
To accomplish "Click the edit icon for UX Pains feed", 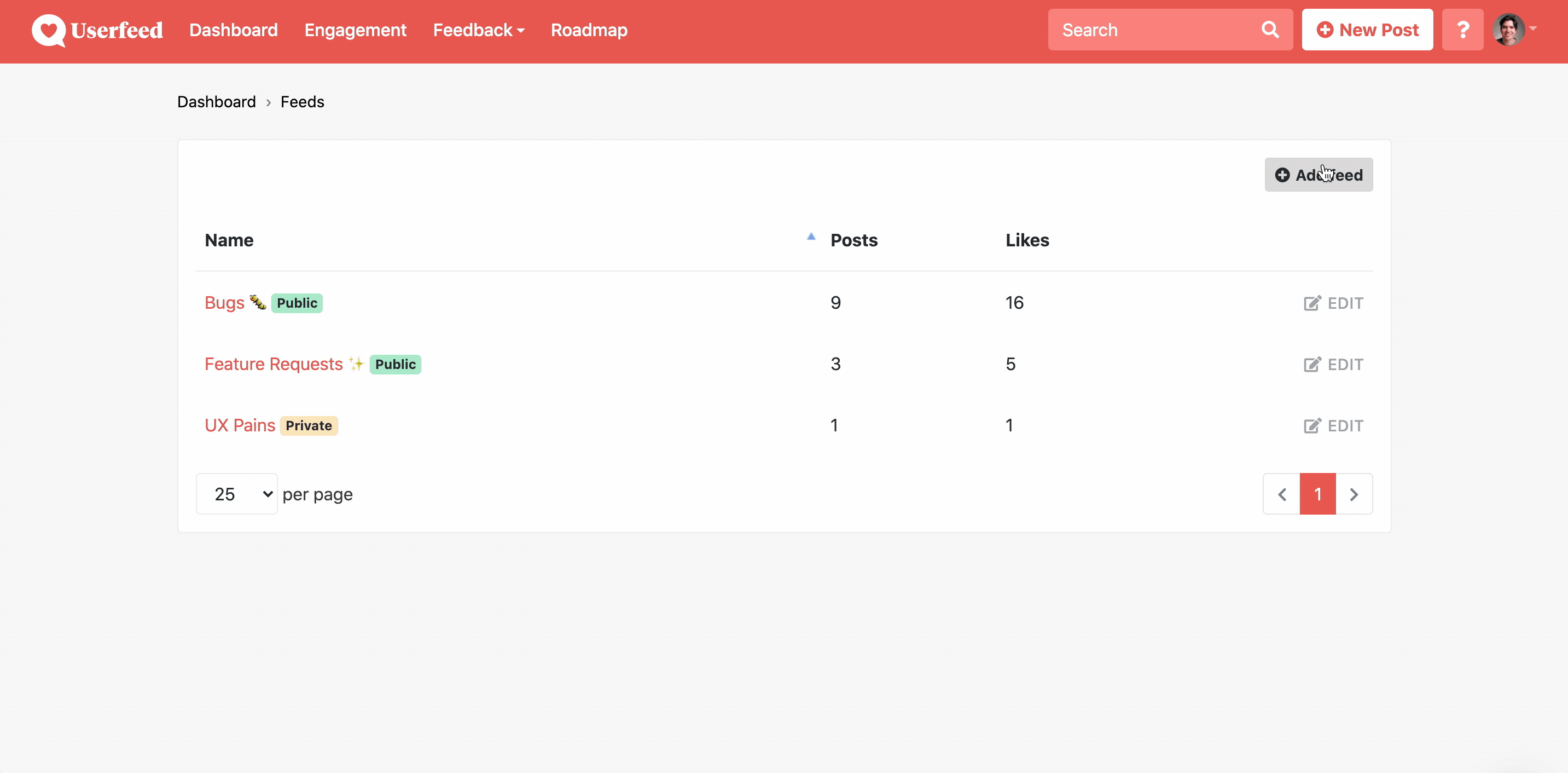I will (x=1313, y=425).
